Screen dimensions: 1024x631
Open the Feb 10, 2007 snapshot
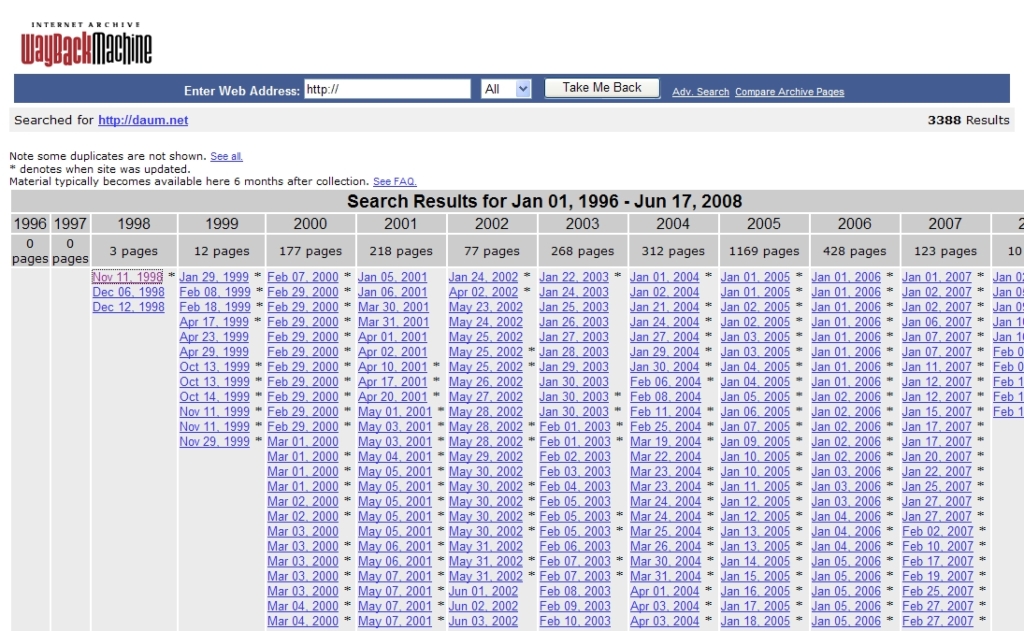tap(938, 546)
